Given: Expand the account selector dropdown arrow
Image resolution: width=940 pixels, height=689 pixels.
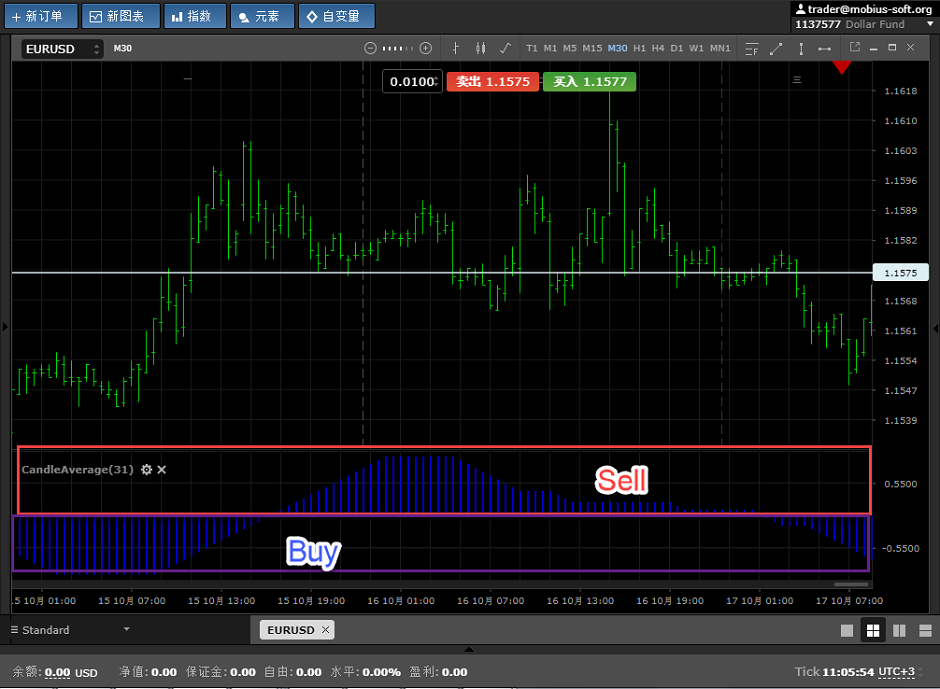Looking at the screenshot, I should [x=930, y=24].
